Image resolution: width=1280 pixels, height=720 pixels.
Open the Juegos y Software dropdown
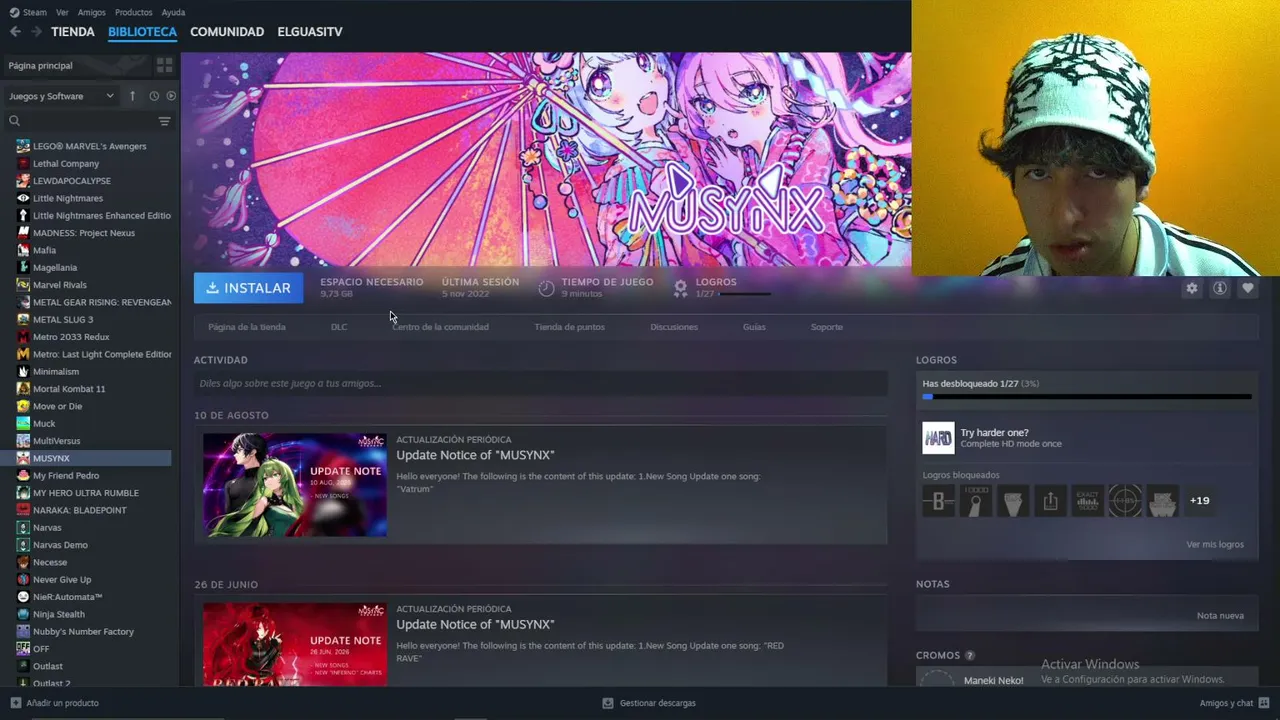point(62,96)
